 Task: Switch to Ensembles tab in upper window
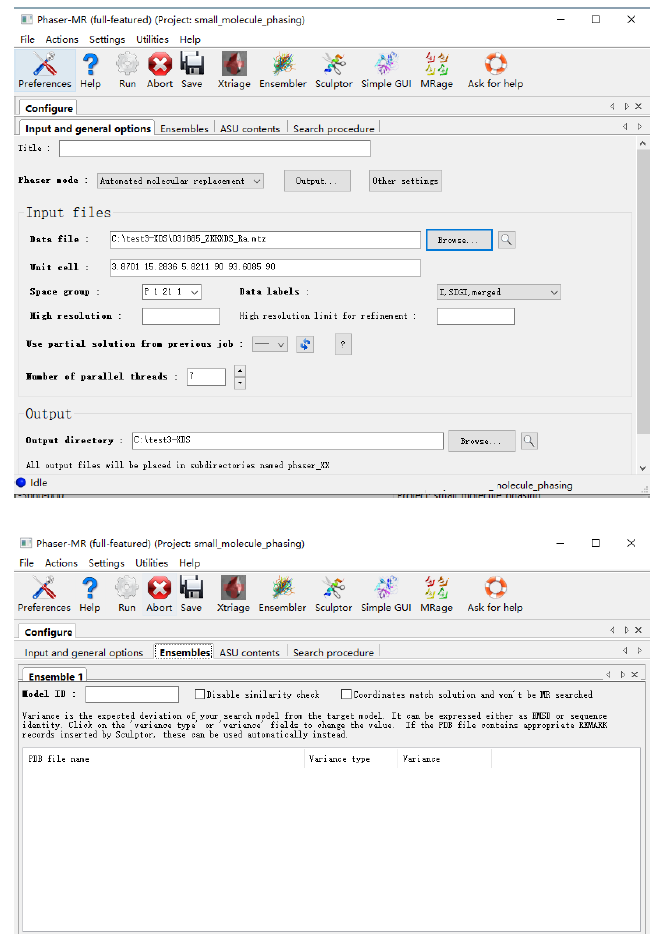coord(184,129)
